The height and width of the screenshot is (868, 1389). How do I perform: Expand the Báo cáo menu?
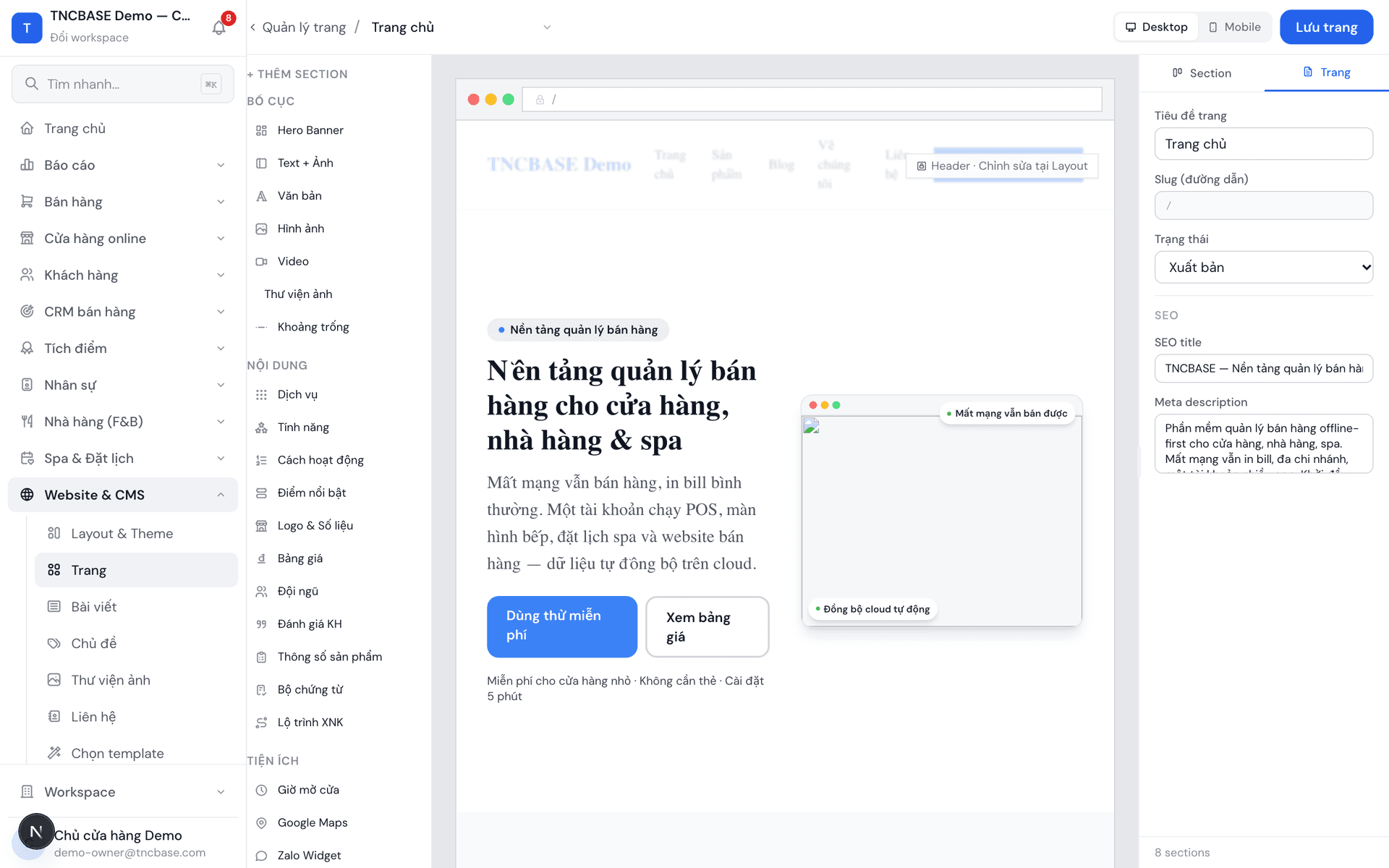click(x=123, y=165)
